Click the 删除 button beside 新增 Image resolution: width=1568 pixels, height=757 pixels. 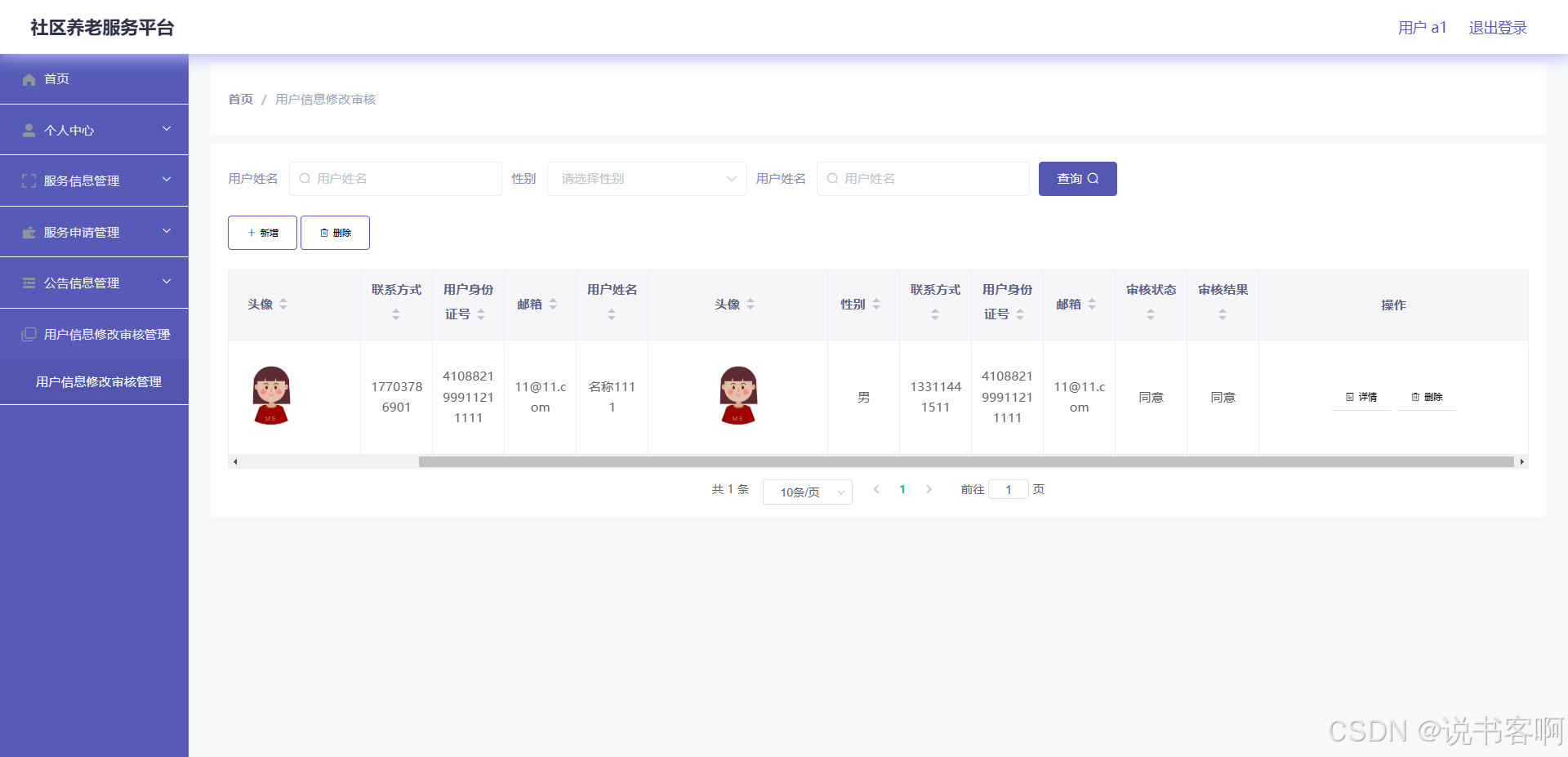(335, 233)
